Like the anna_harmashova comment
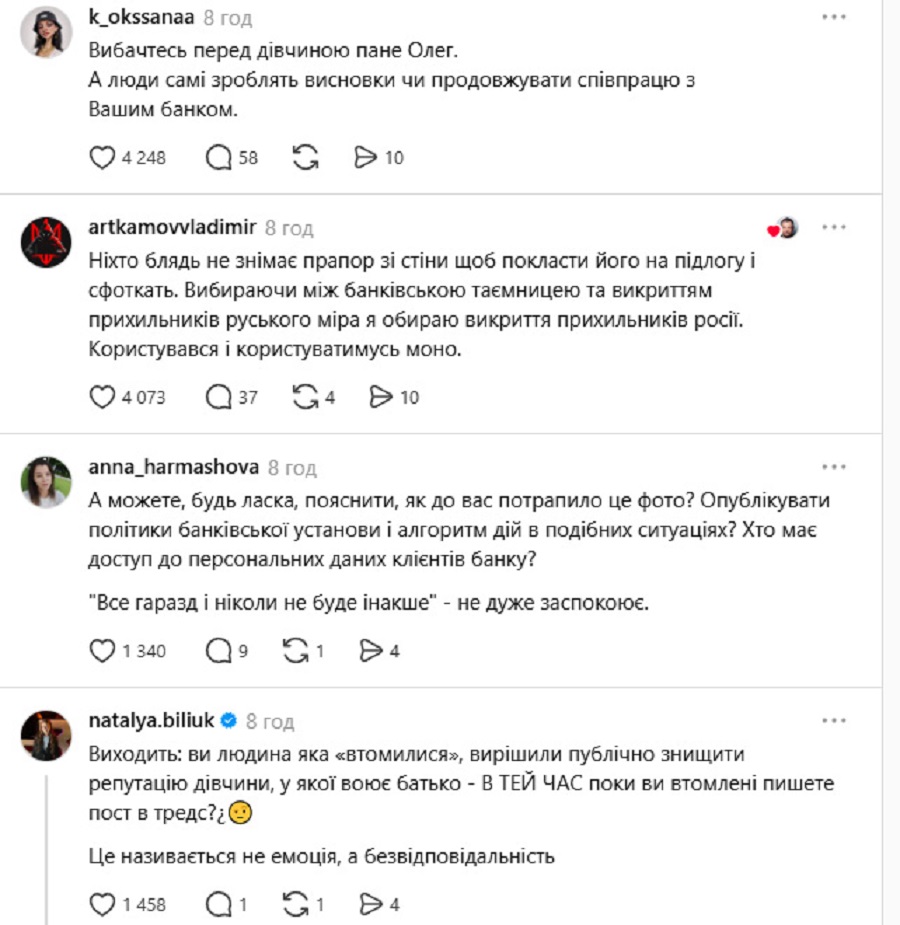Image resolution: width=900 pixels, height=925 pixels. point(103,651)
